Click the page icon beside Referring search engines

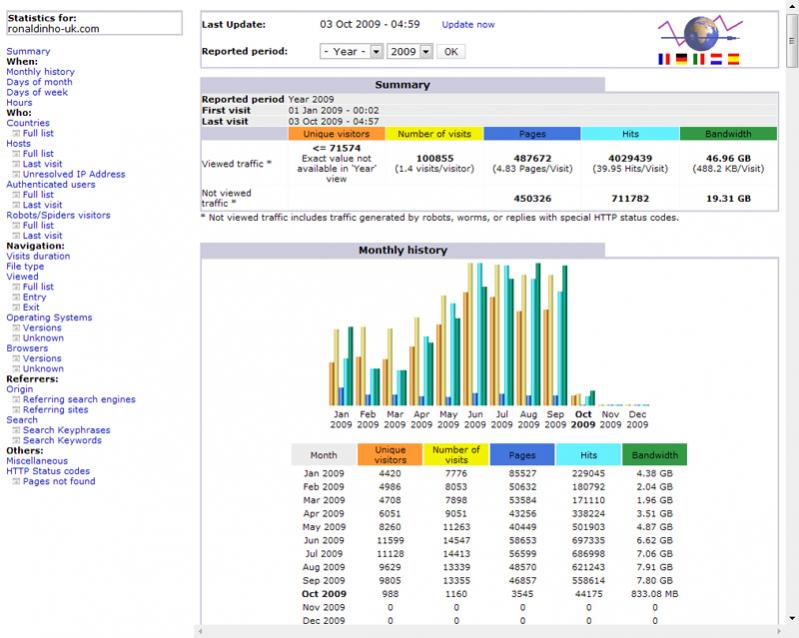click(x=15, y=400)
